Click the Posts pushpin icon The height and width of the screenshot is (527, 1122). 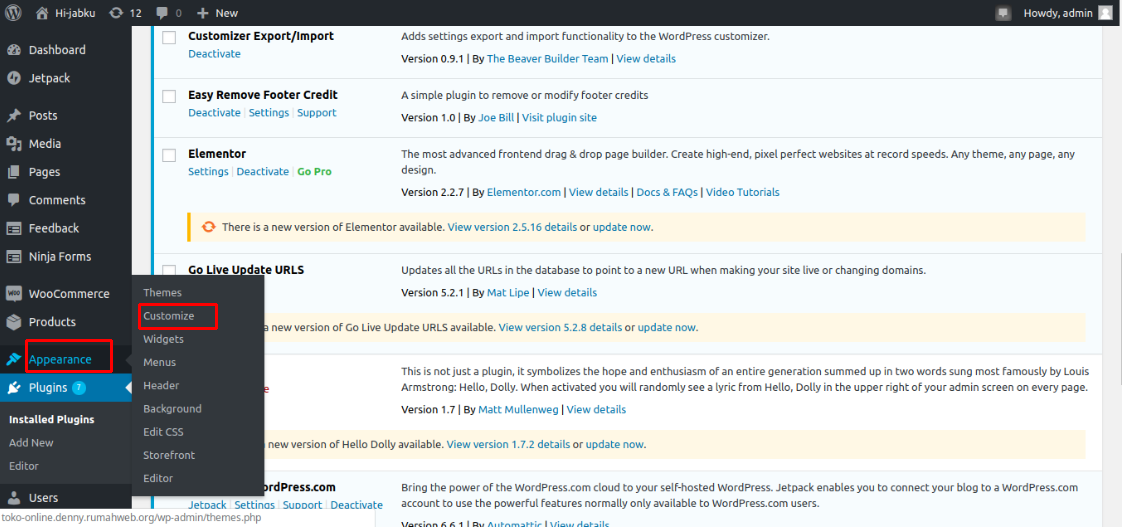[14, 115]
